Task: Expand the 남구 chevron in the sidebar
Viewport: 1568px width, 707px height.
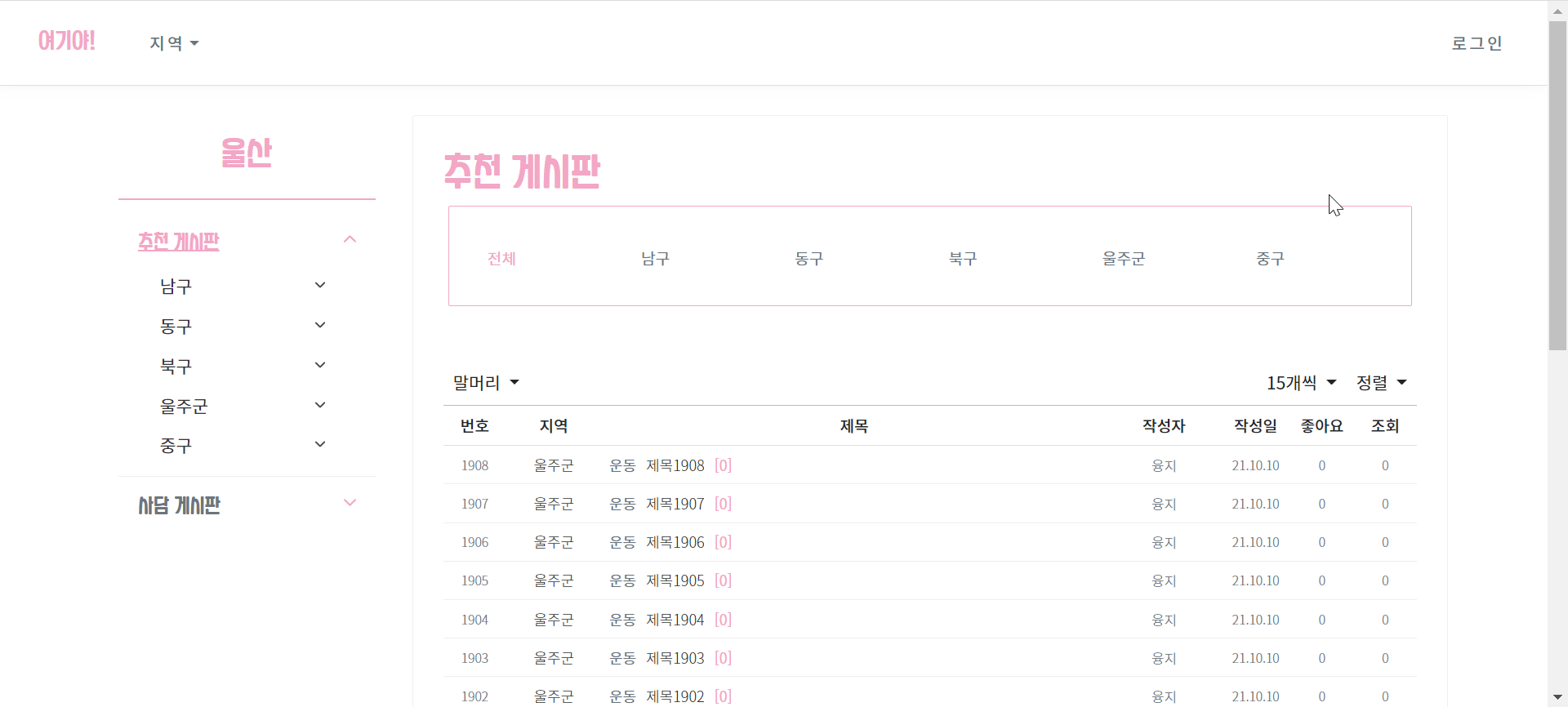Action: pos(320,285)
